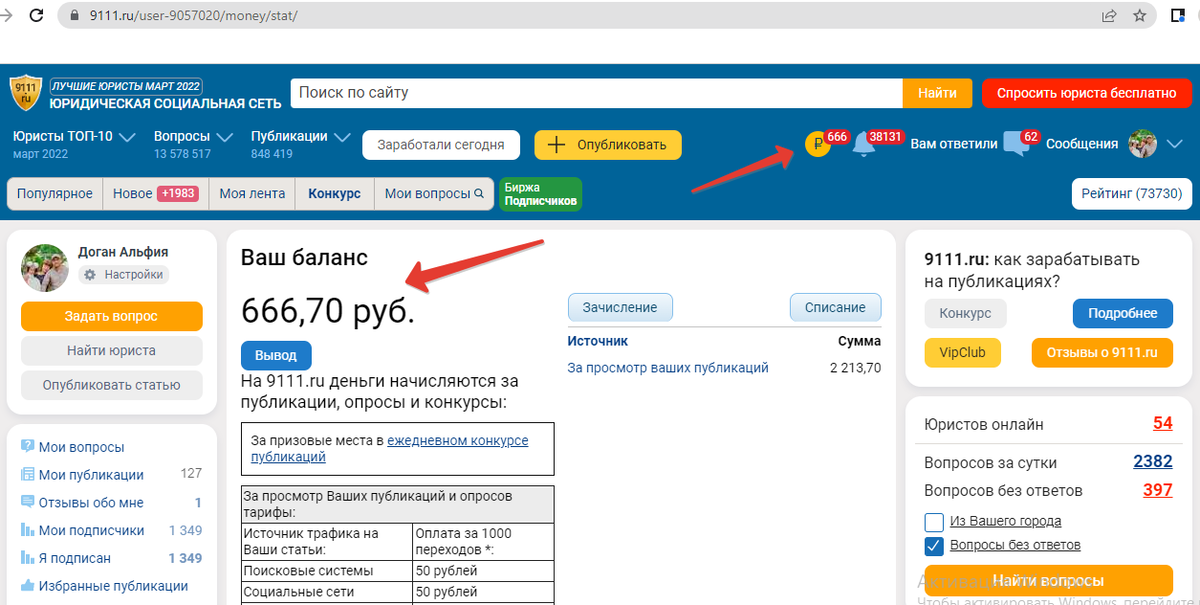Open the ежедневном конкурсе публикаций link
This screenshot has height=605, width=1200.
pyautogui.click(x=389, y=448)
